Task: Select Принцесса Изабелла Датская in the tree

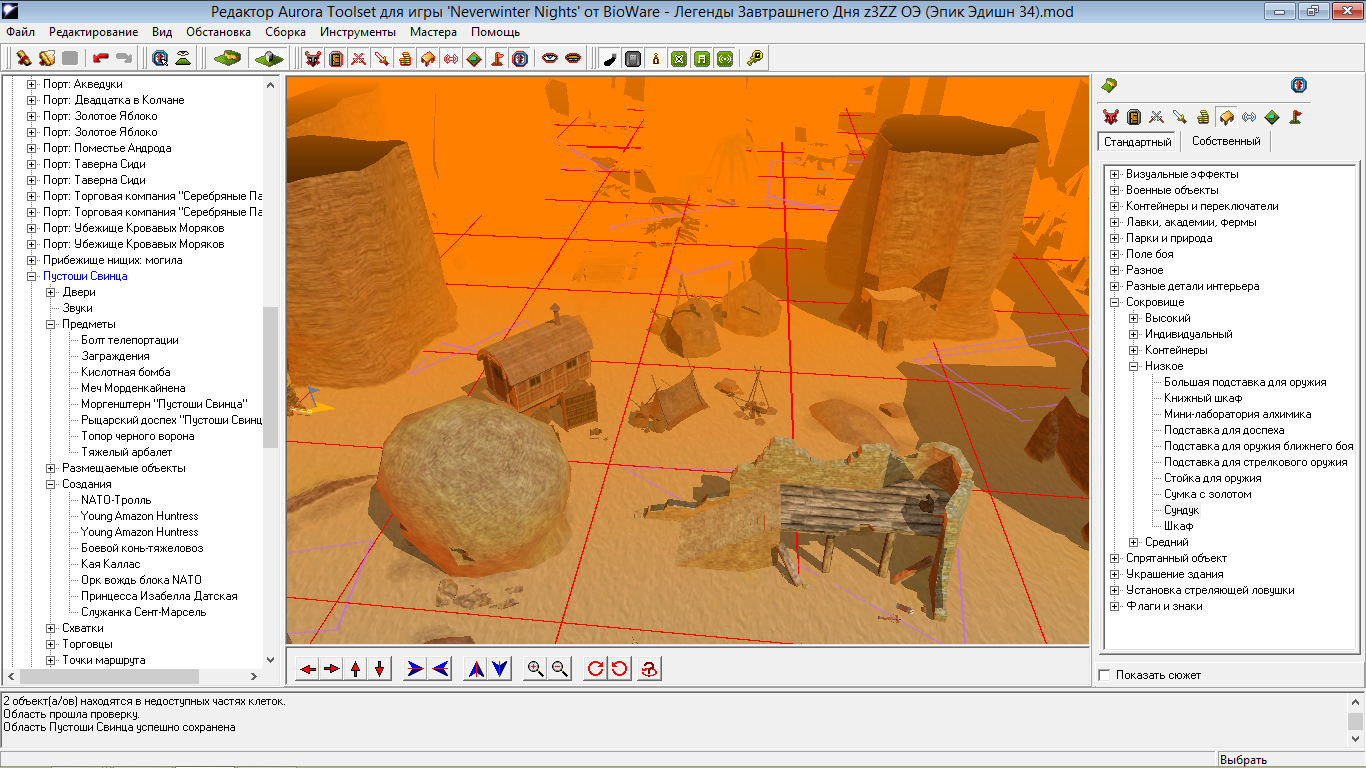Action: (x=159, y=596)
